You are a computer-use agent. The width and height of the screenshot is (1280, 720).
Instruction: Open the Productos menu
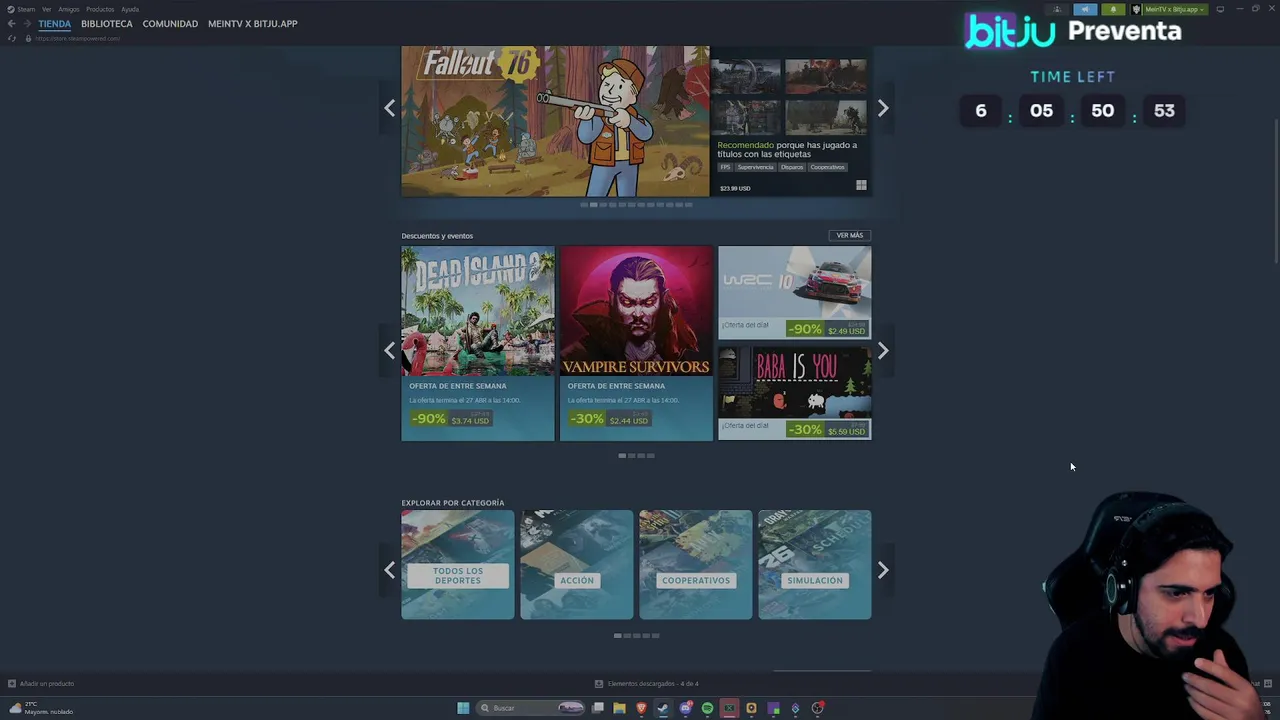click(100, 9)
